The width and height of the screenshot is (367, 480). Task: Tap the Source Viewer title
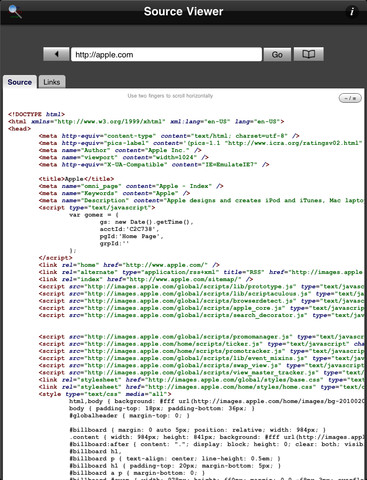[183, 12]
